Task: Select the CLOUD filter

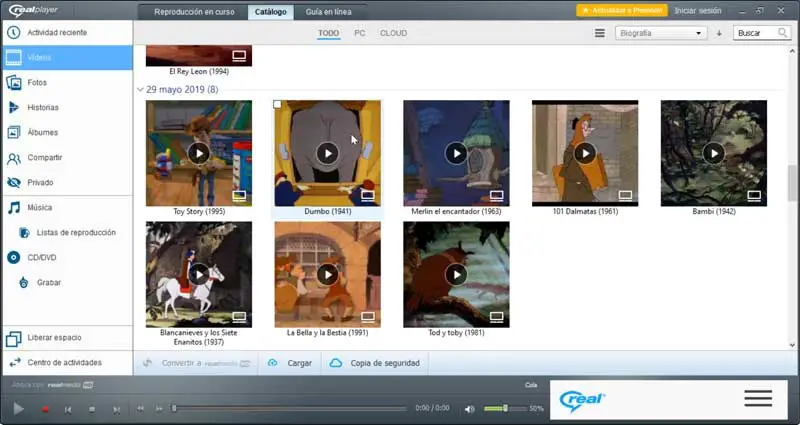Action: point(393,33)
